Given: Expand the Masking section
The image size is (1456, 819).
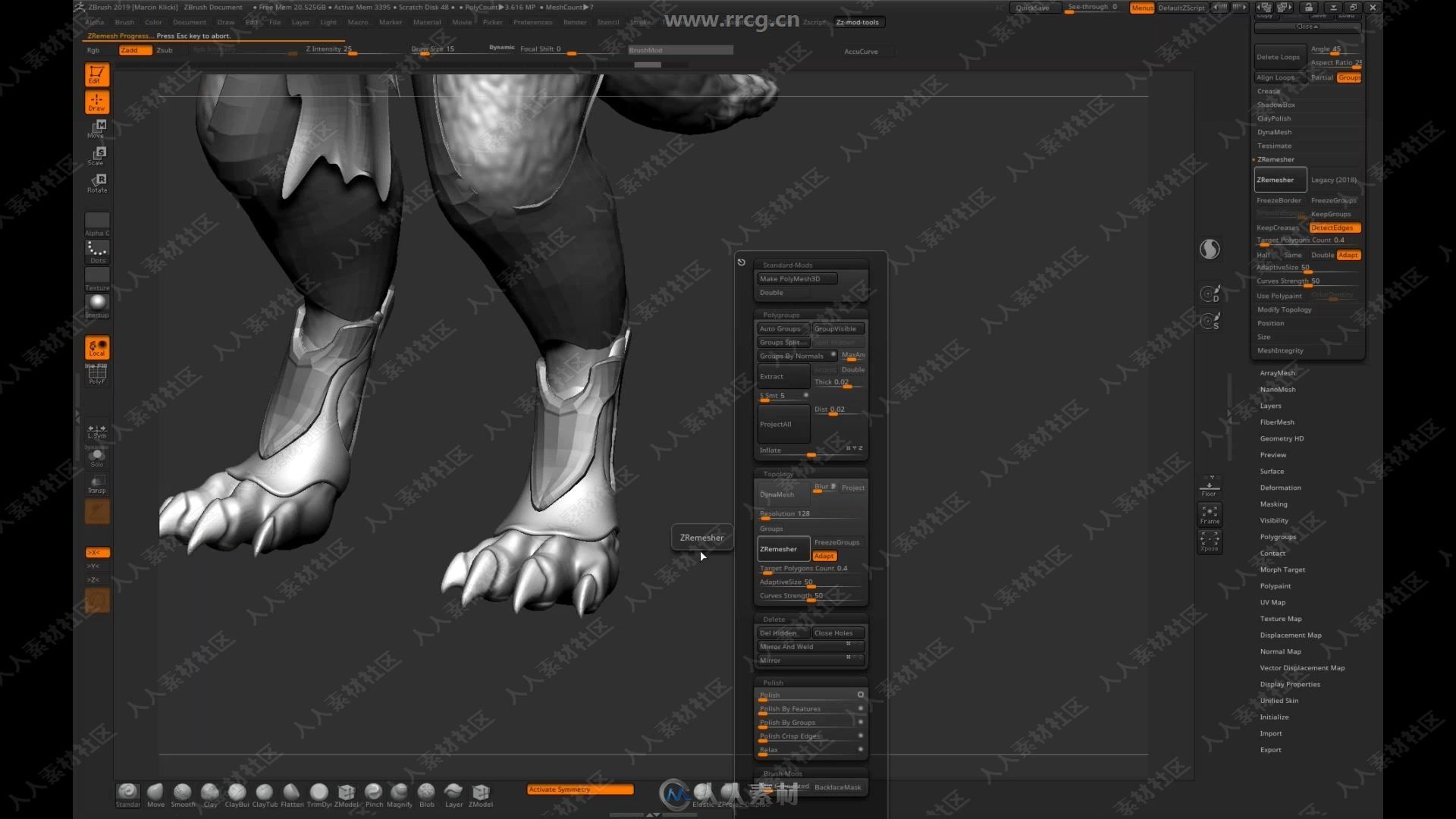Looking at the screenshot, I should point(1273,504).
